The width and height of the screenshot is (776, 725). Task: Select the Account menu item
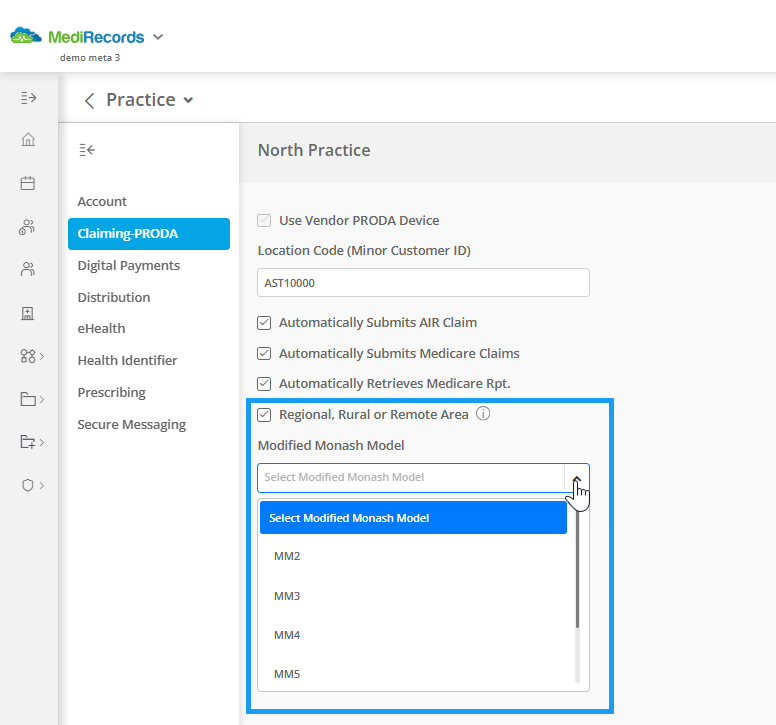tap(102, 201)
